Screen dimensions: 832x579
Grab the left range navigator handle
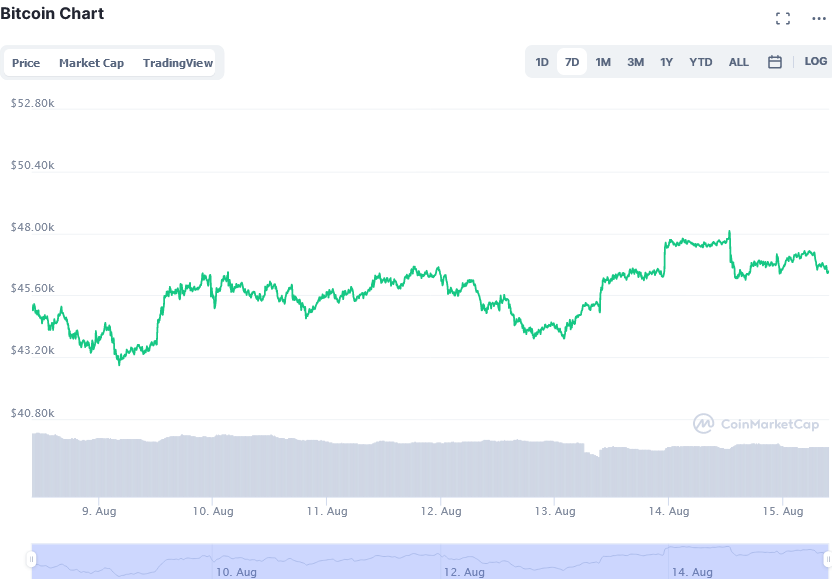coord(31,559)
